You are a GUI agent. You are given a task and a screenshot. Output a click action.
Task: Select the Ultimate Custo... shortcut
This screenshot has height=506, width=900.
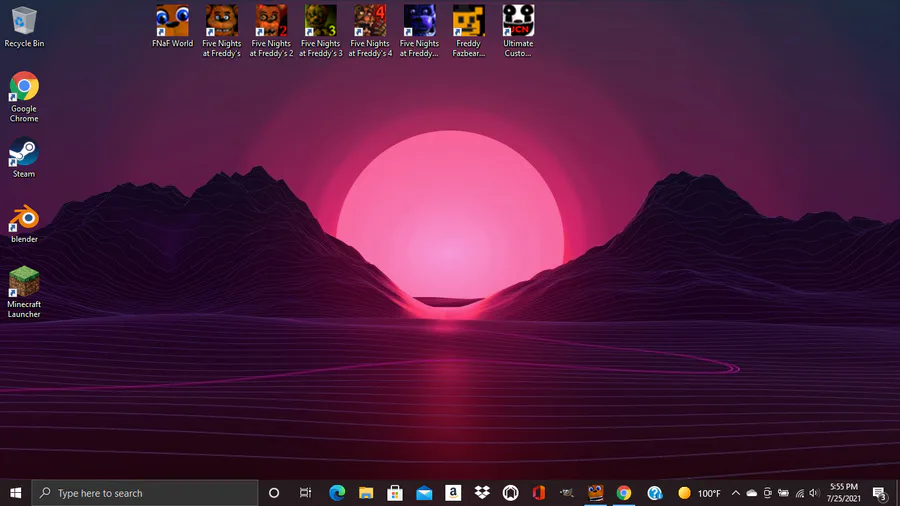[518, 31]
